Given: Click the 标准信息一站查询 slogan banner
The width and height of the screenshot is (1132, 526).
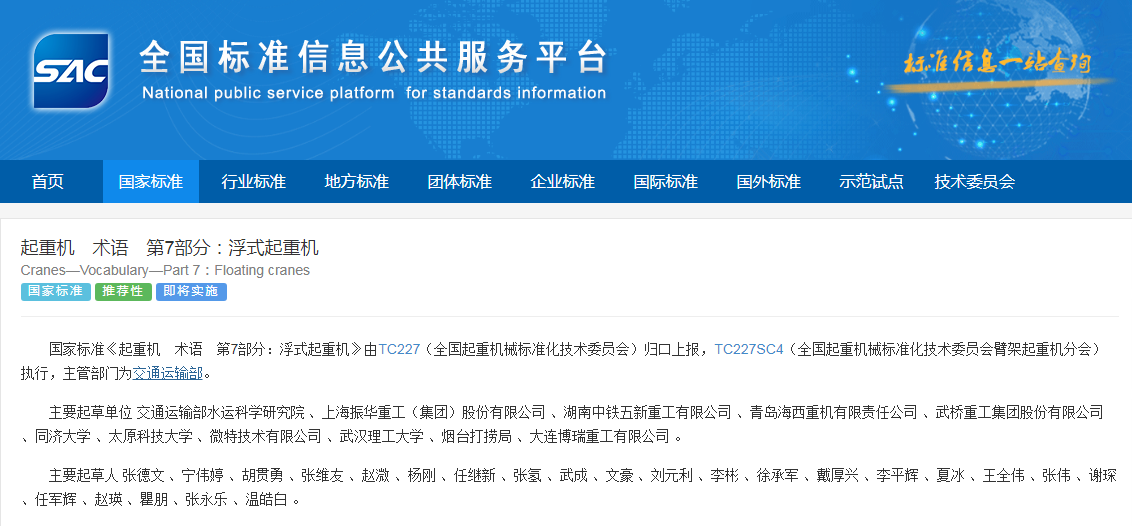Looking at the screenshot, I should click(x=995, y=63).
